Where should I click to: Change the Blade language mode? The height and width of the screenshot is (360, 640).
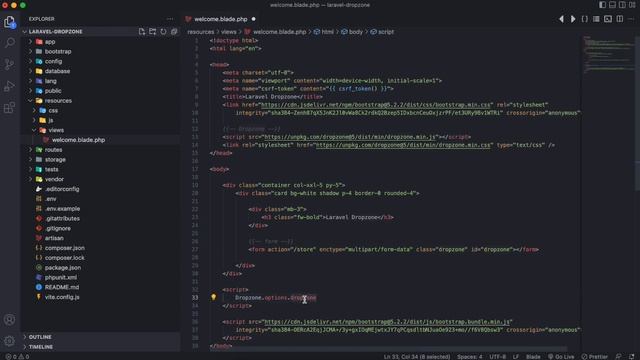[x=533, y=356]
